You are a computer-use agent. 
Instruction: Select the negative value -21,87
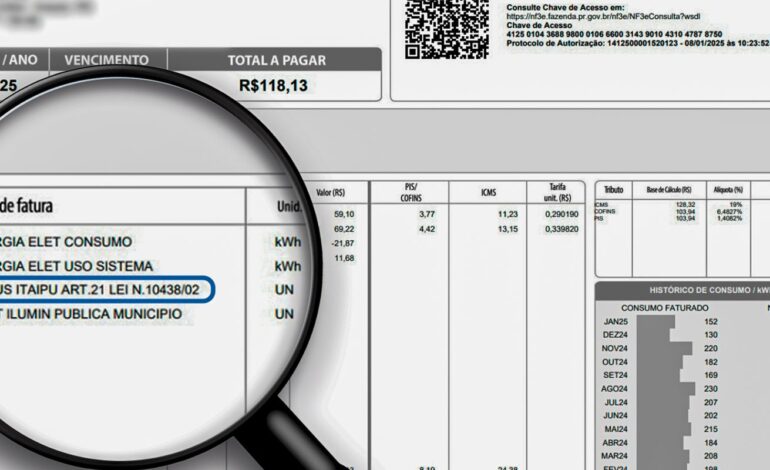click(x=342, y=243)
